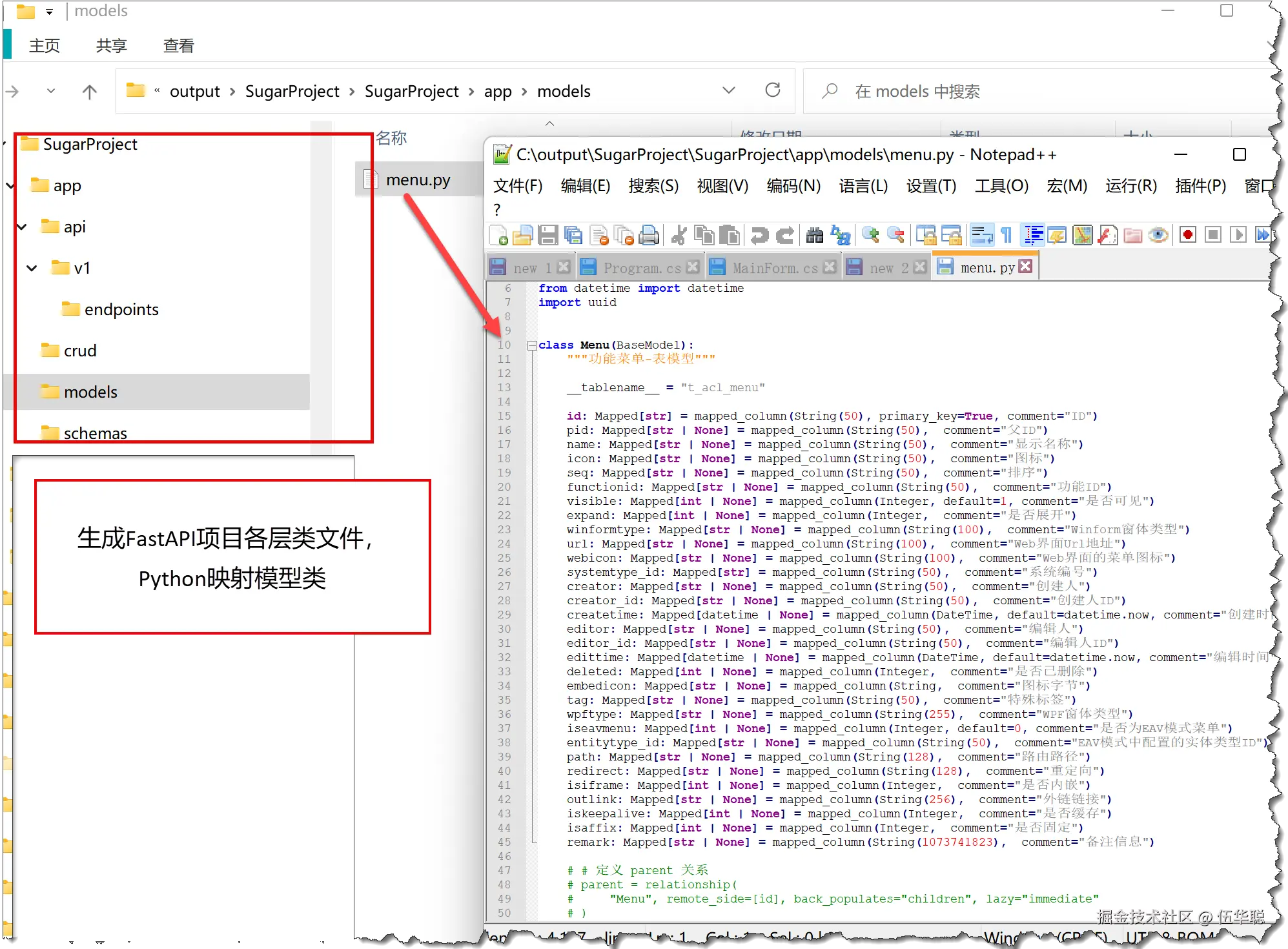The image size is (1288, 949).
Task: Collapse the class Menu fold marker
Action: [532, 345]
